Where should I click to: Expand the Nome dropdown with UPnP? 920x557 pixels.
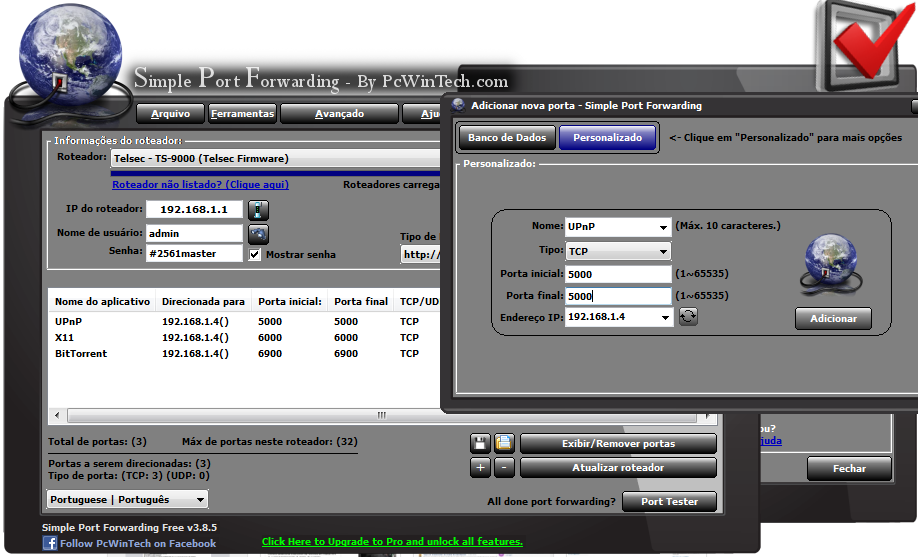point(662,227)
